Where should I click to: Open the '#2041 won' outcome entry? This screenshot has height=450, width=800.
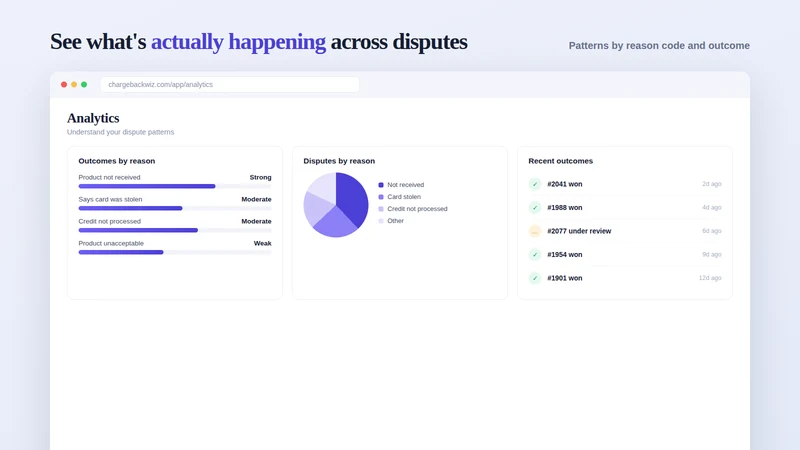(625, 184)
